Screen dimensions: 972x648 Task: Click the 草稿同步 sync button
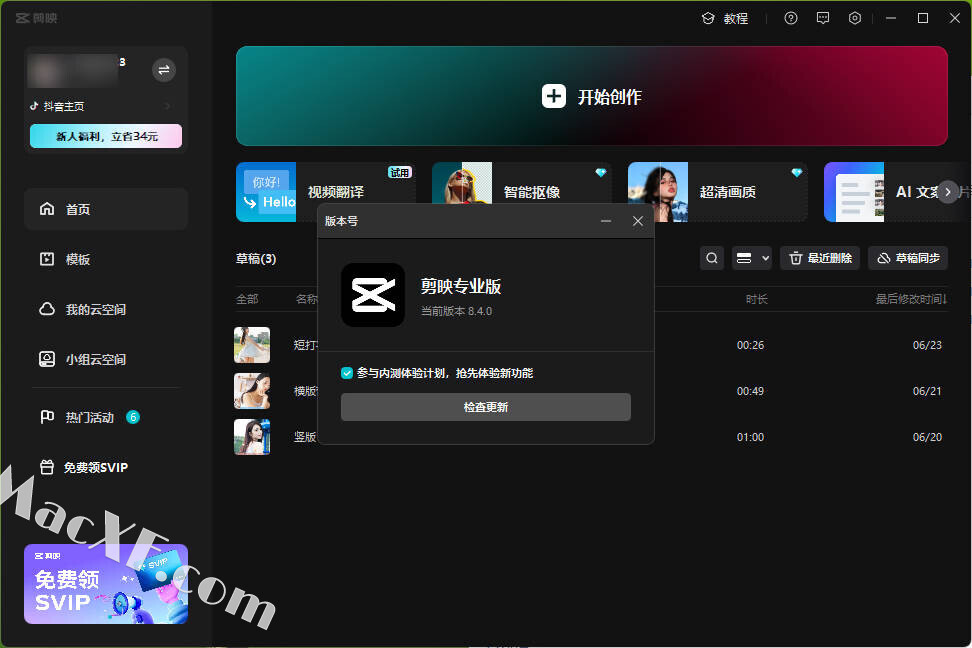click(x=908, y=258)
